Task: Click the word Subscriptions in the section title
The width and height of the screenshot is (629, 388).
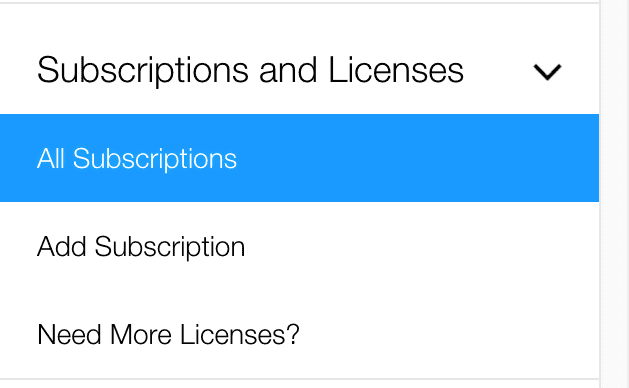Action: (142, 71)
